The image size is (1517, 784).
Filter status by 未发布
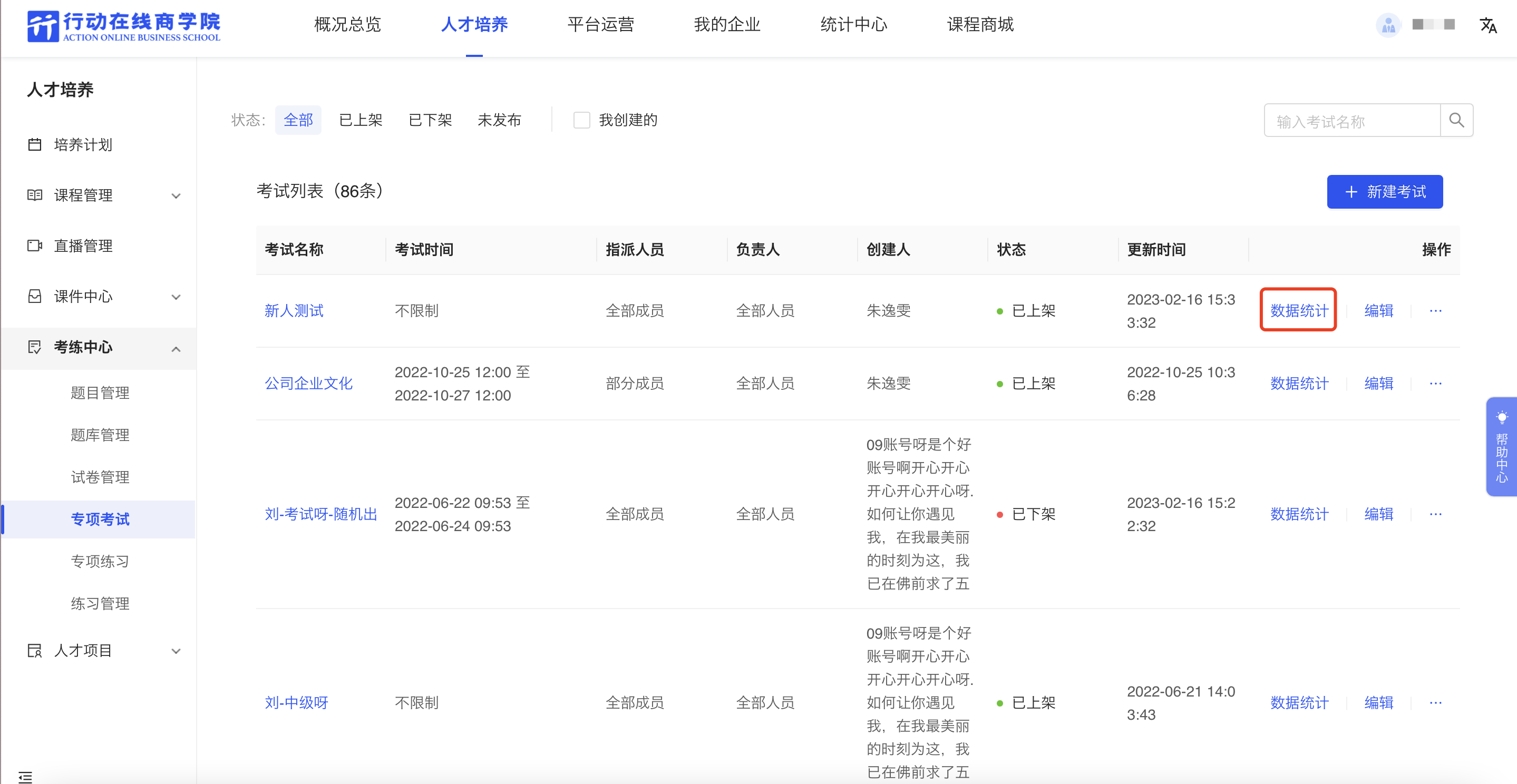499,120
